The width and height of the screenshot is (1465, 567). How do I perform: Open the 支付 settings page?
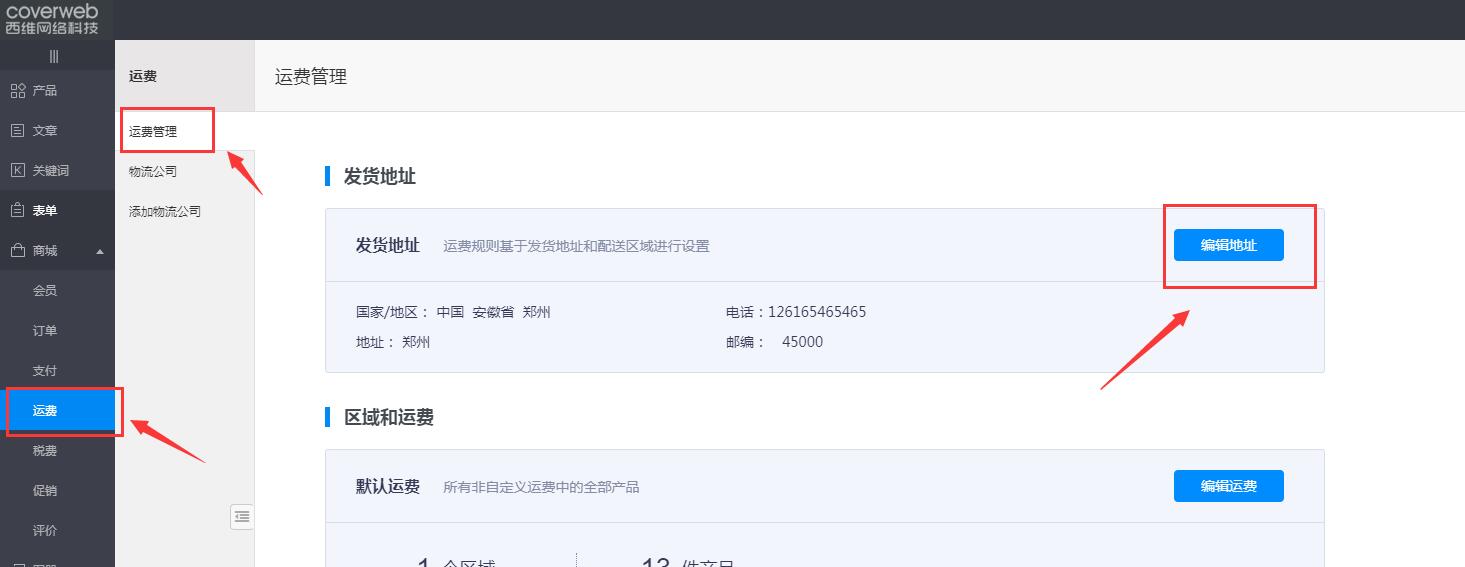click(x=45, y=371)
